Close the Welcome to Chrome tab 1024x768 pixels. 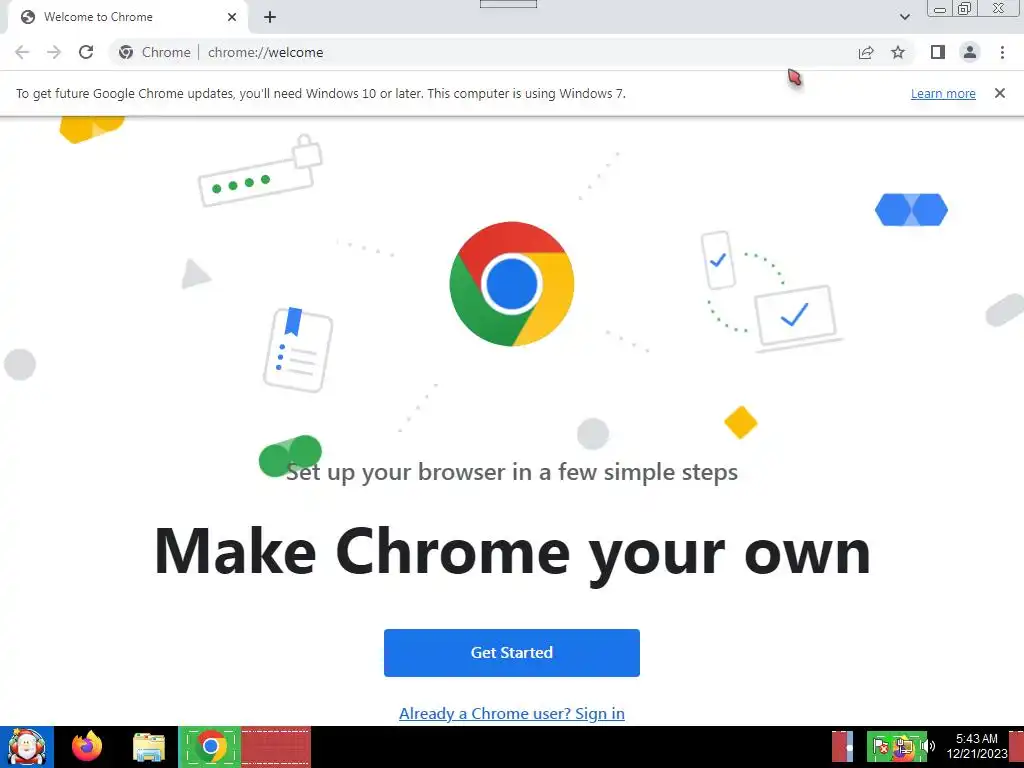pos(232,17)
